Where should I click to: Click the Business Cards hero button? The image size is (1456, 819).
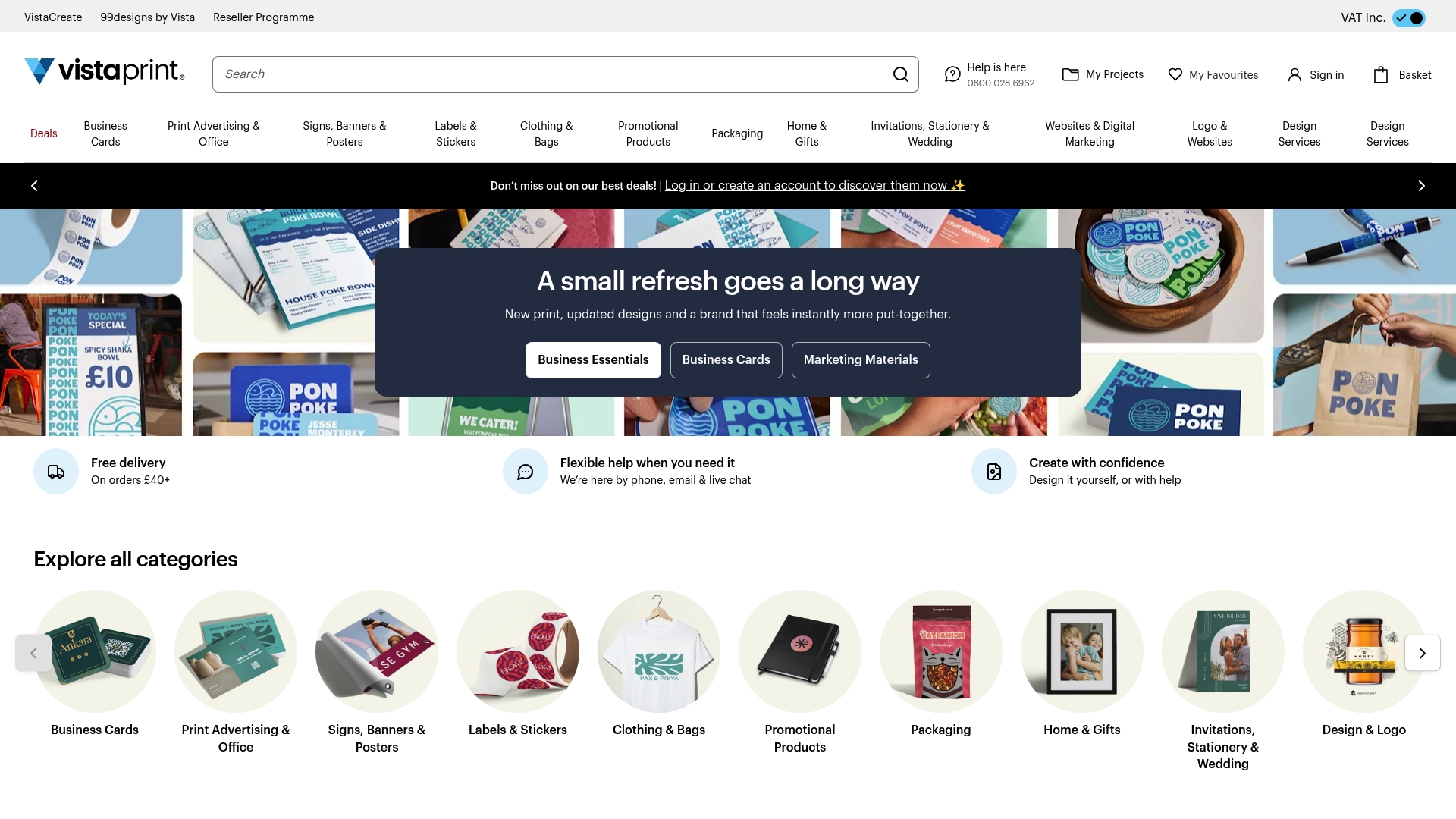click(x=726, y=360)
